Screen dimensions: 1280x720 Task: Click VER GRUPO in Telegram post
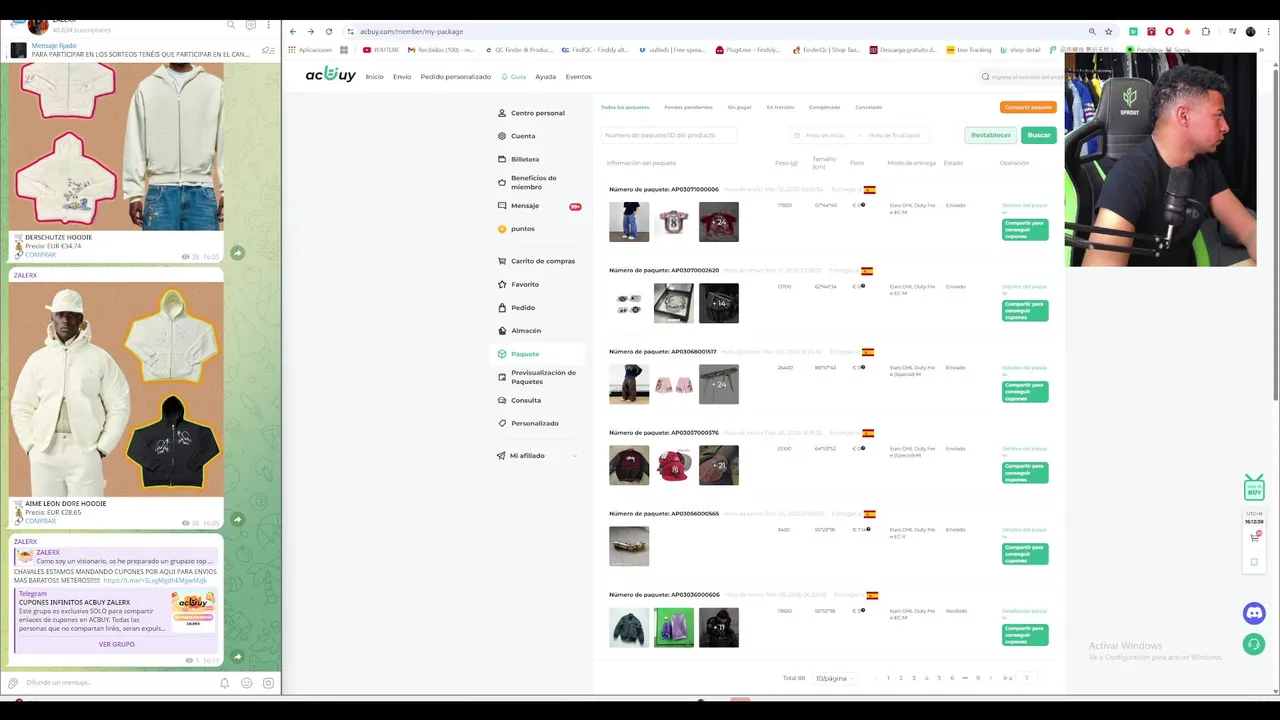click(116, 644)
